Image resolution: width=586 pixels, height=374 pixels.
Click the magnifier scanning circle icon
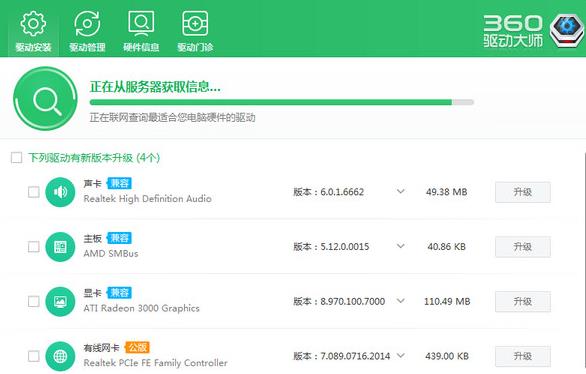pyautogui.click(x=45, y=99)
